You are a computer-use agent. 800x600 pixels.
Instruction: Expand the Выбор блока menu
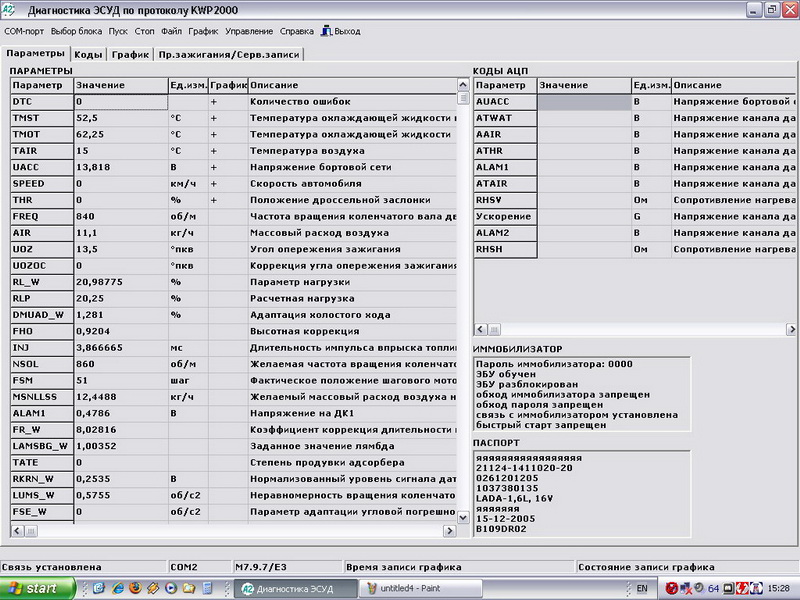point(76,31)
